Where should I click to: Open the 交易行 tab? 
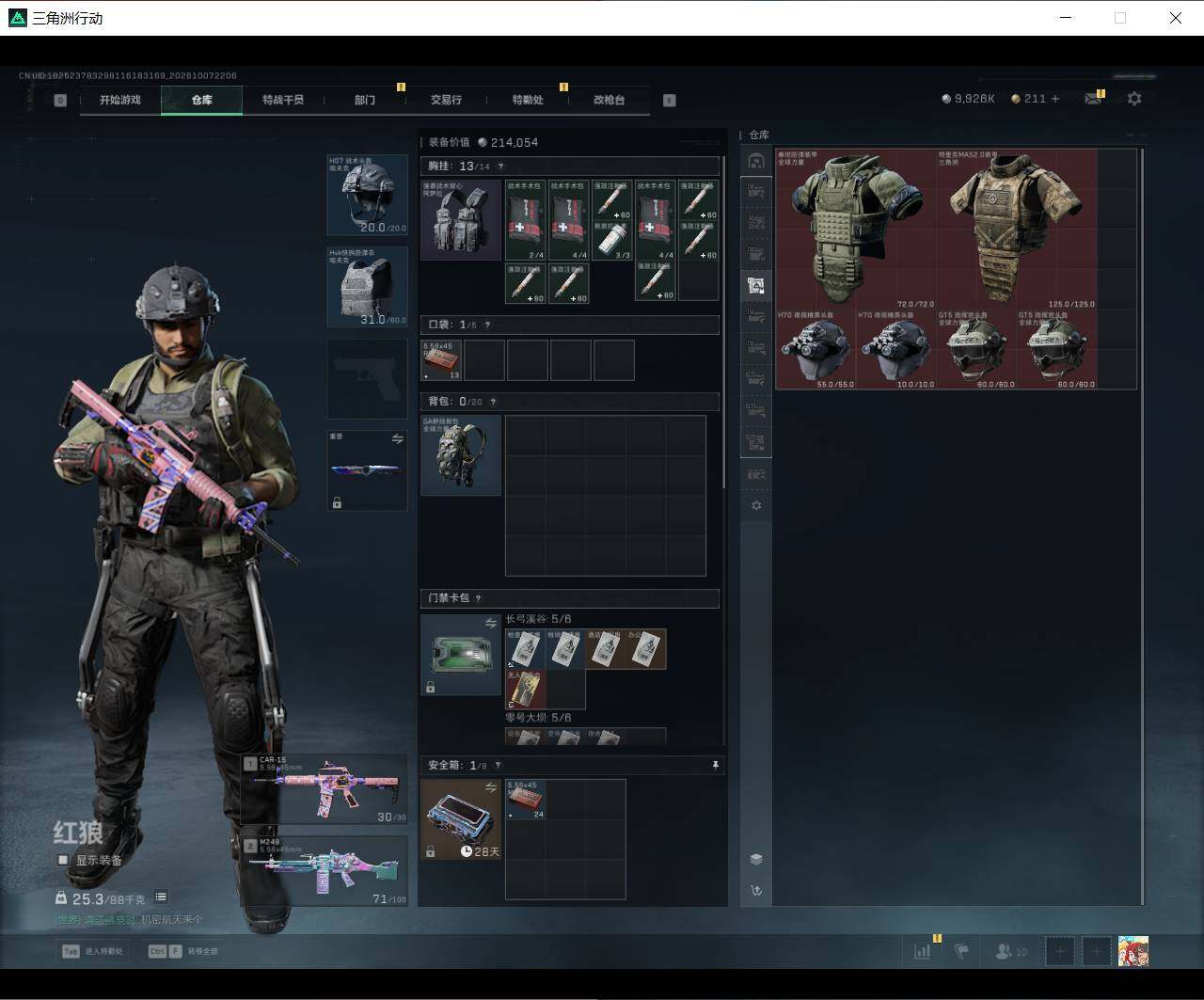446,100
